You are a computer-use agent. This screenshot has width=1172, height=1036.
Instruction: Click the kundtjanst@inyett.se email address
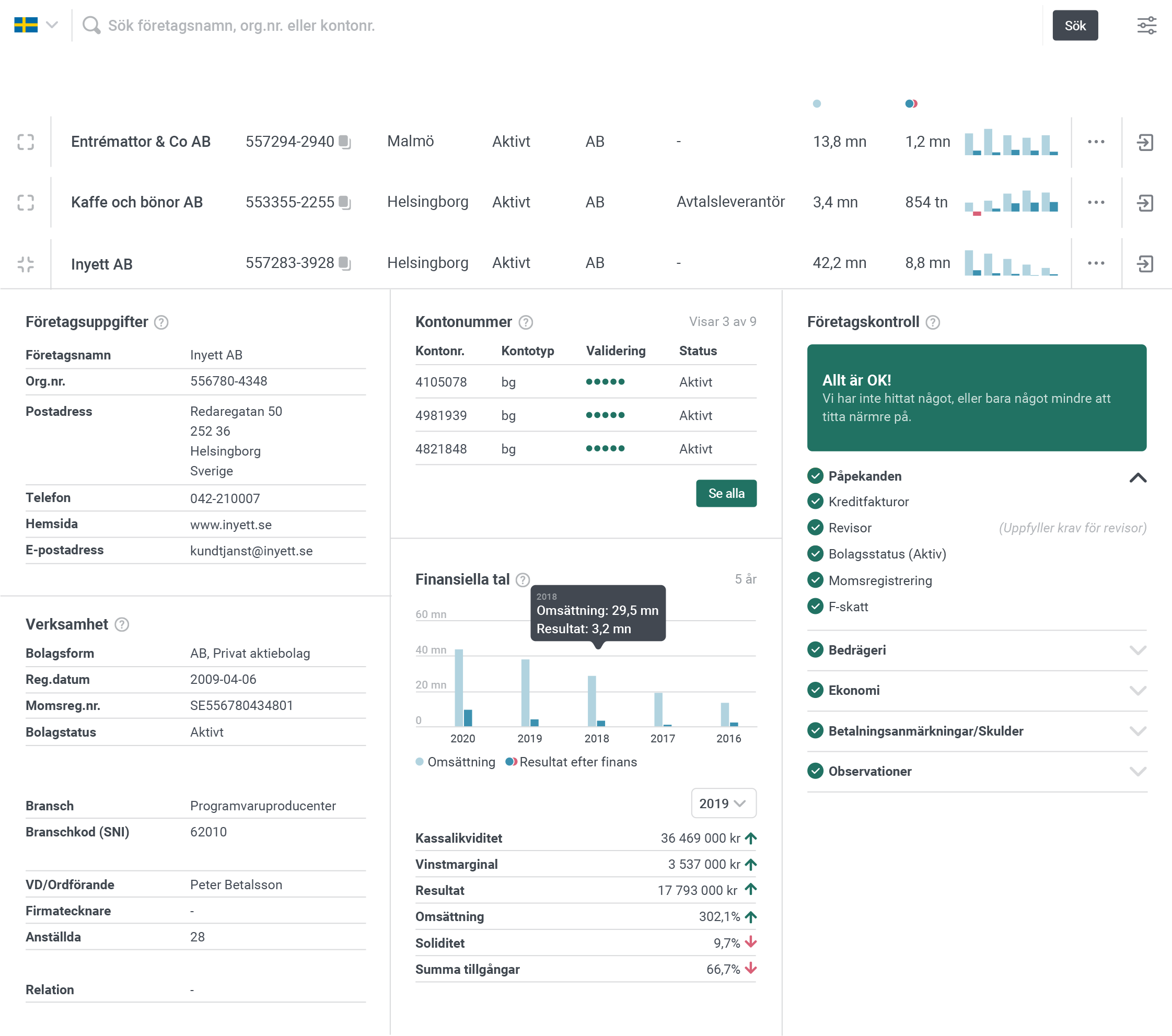(x=251, y=551)
